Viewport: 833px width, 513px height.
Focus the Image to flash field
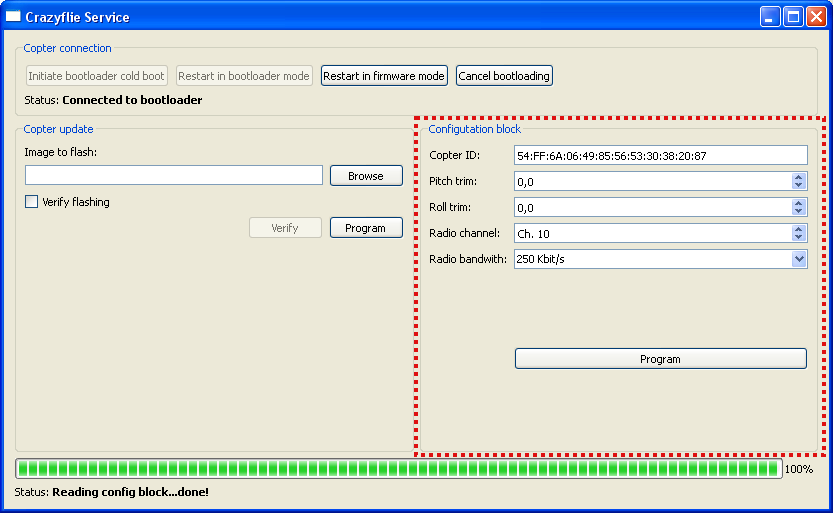174,175
